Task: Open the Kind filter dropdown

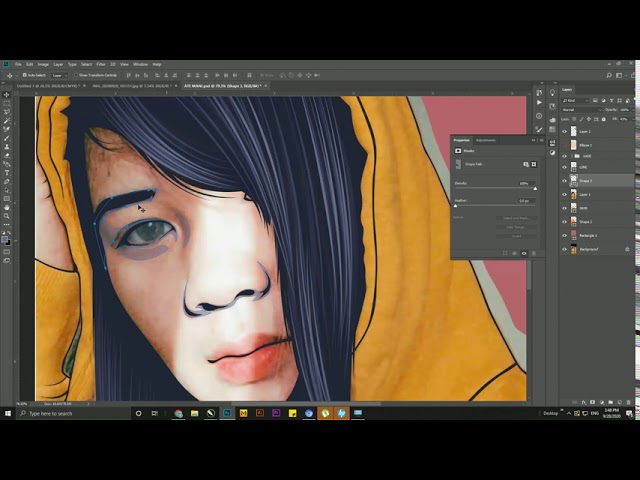Action: pos(576,100)
